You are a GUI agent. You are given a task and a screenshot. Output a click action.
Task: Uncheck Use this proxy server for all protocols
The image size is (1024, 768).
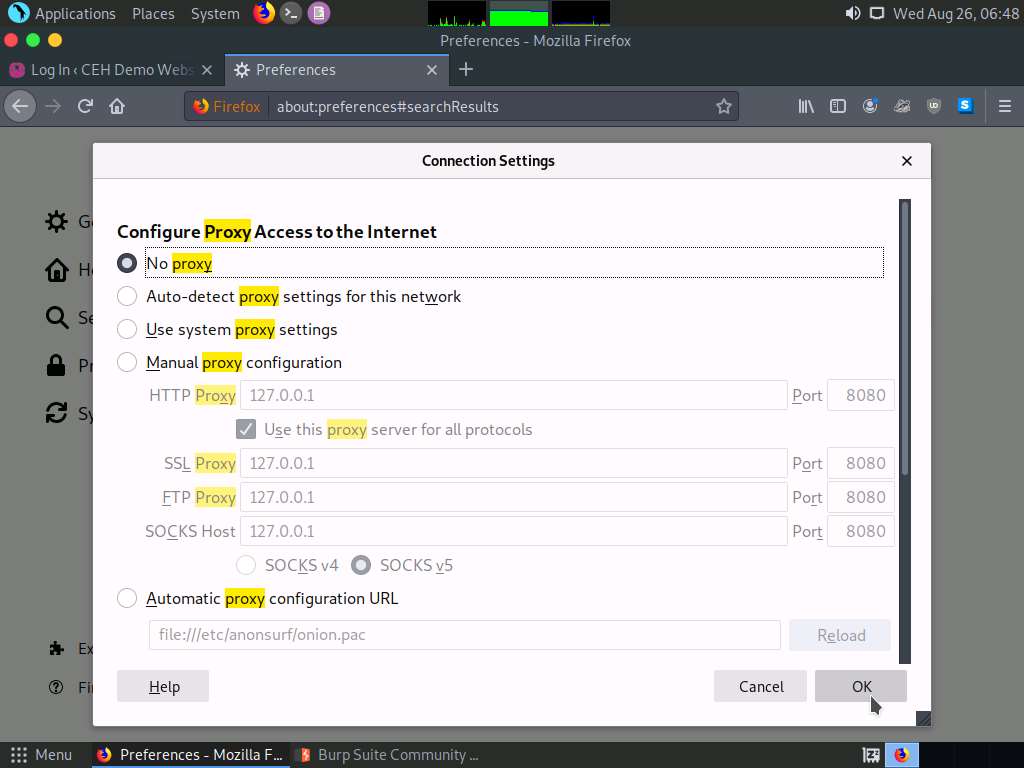coord(246,429)
